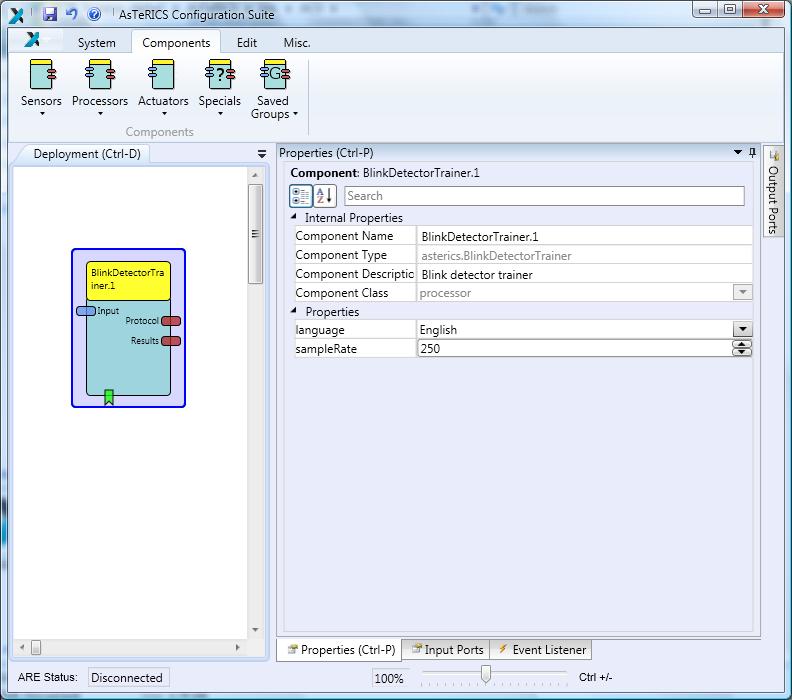Image resolution: width=792 pixels, height=700 pixels.
Task: Open Properties panel options dropdown arrow
Action: (x=737, y=152)
